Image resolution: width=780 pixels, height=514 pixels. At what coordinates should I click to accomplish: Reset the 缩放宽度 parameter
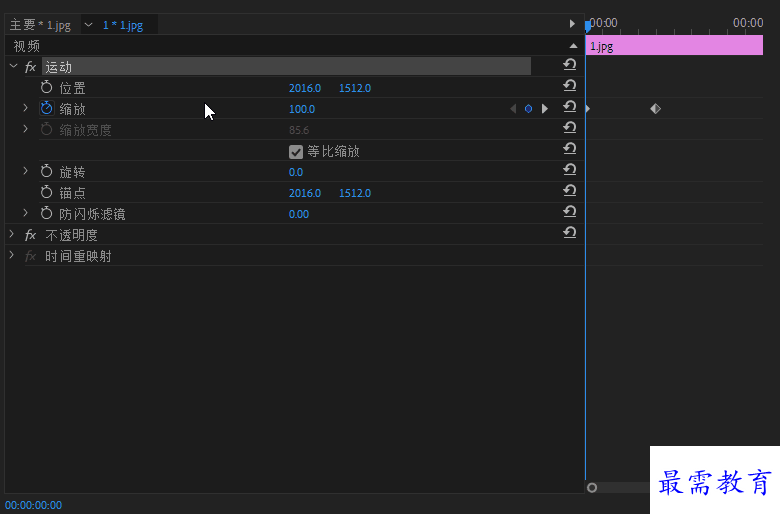click(x=570, y=127)
